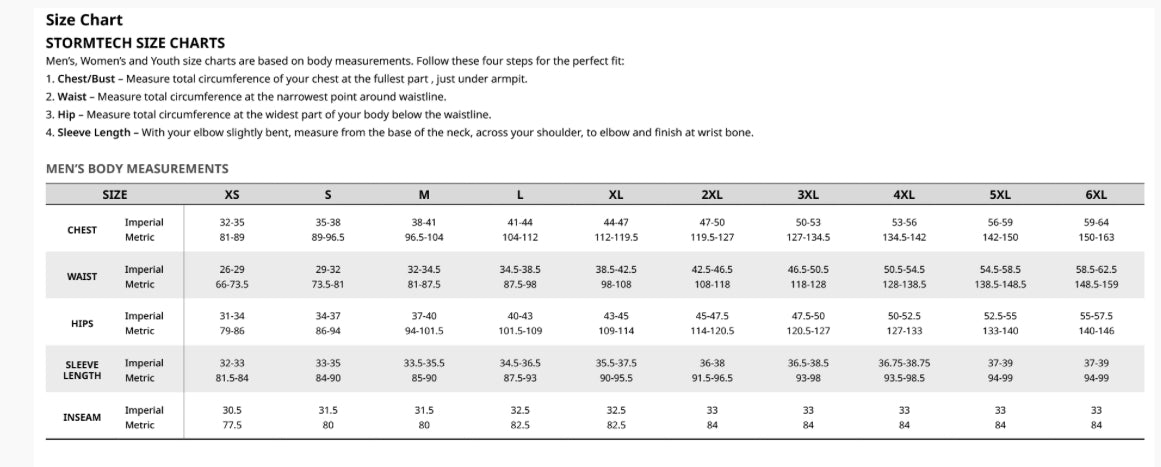
Task: Select the 58.5-62.5 waist value for 6XL
Action: [1096, 269]
